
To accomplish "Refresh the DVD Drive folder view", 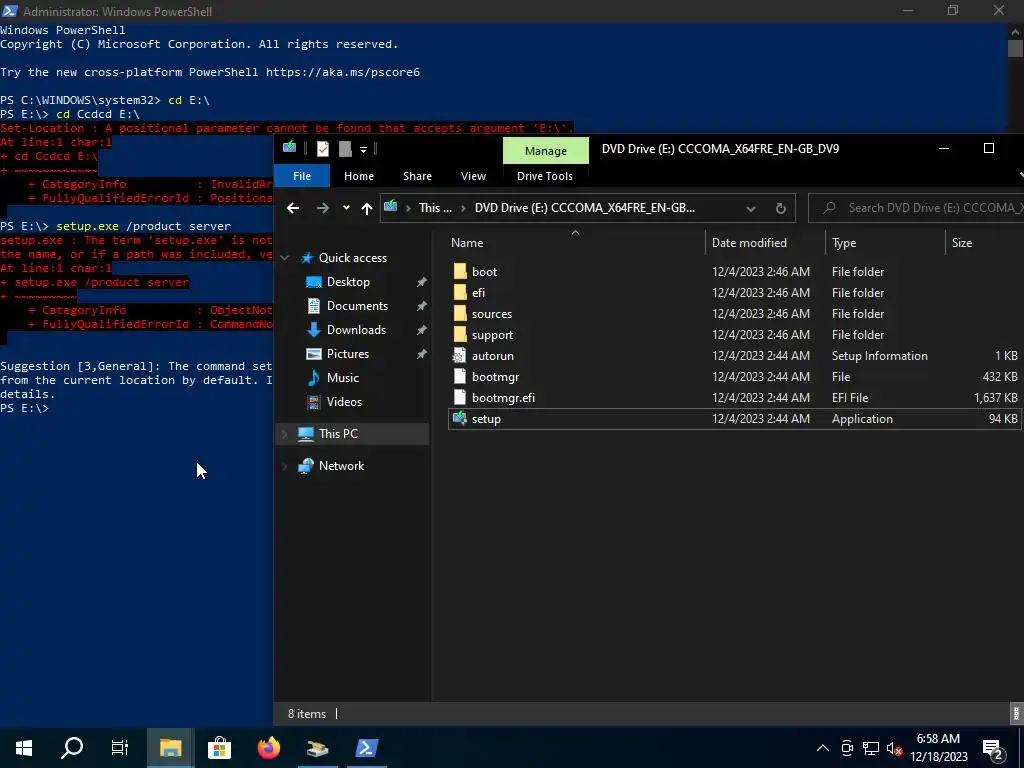I will click(780, 208).
